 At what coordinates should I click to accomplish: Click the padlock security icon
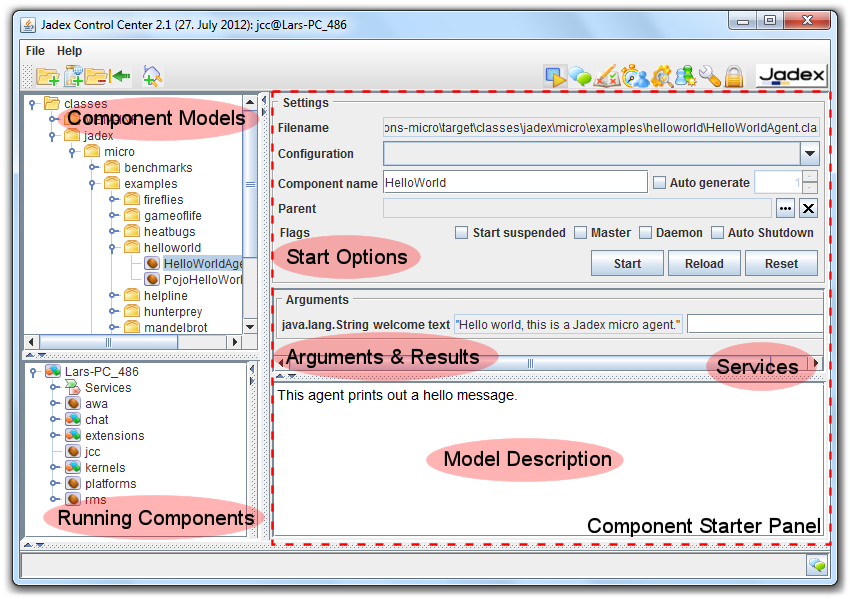point(734,76)
